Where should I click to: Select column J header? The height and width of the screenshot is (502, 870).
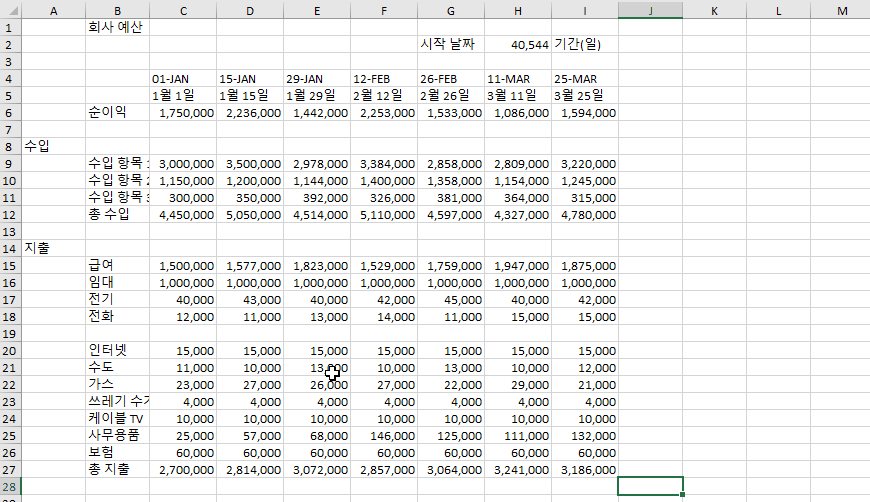pos(650,11)
